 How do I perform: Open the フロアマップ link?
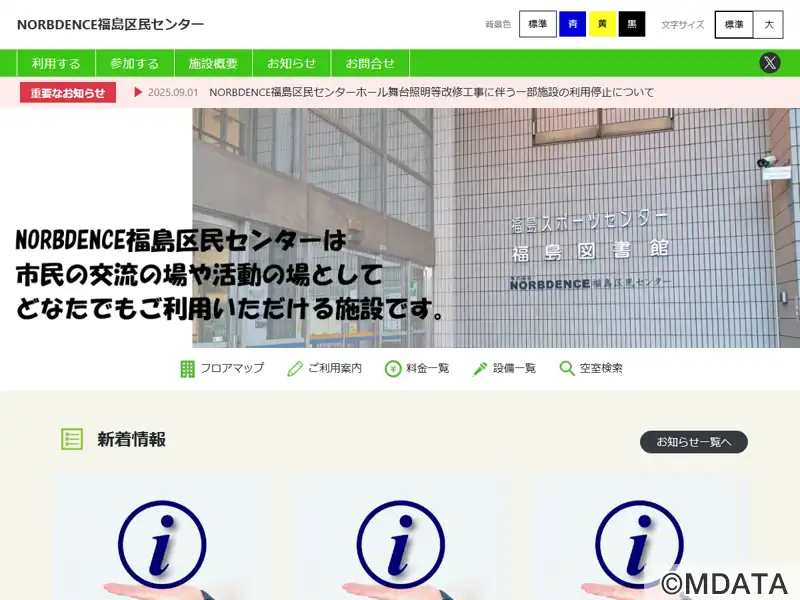(x=232, y=368)
